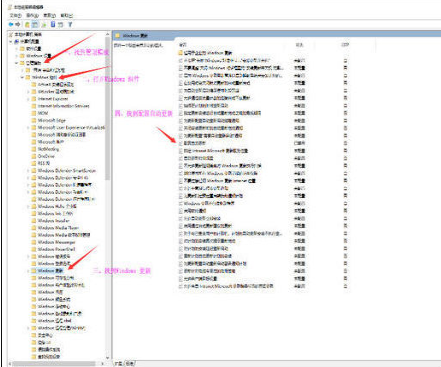Collapse the 管理模板 tree node

click(16, 63)
